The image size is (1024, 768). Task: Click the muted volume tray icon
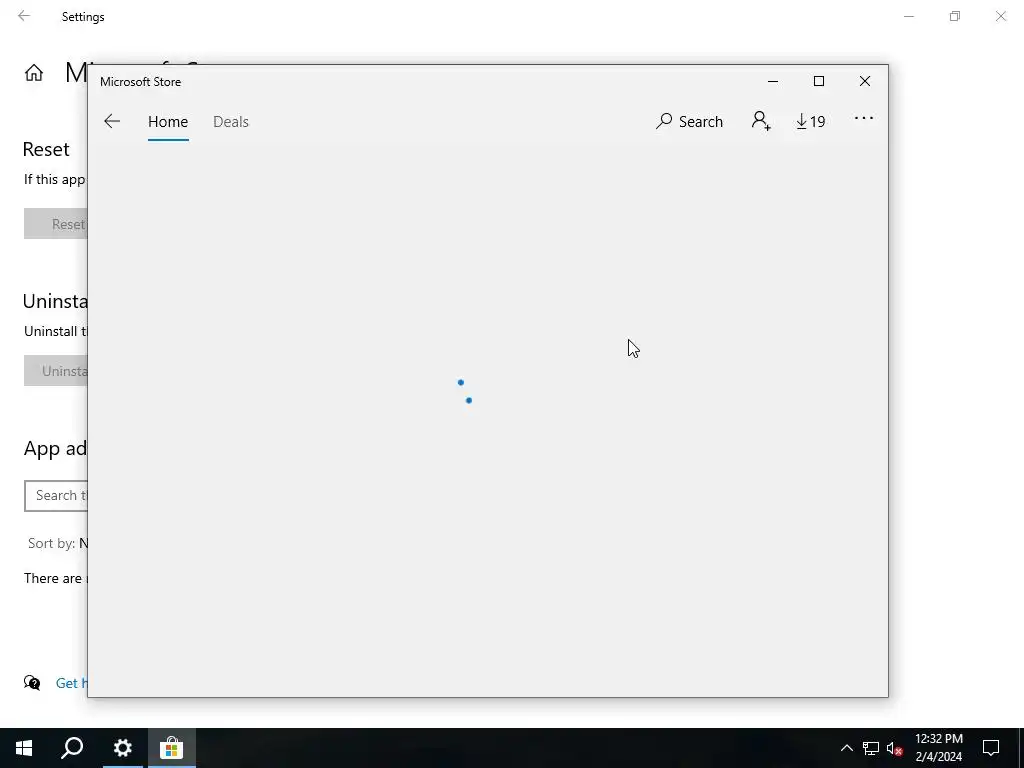point(894,748)
